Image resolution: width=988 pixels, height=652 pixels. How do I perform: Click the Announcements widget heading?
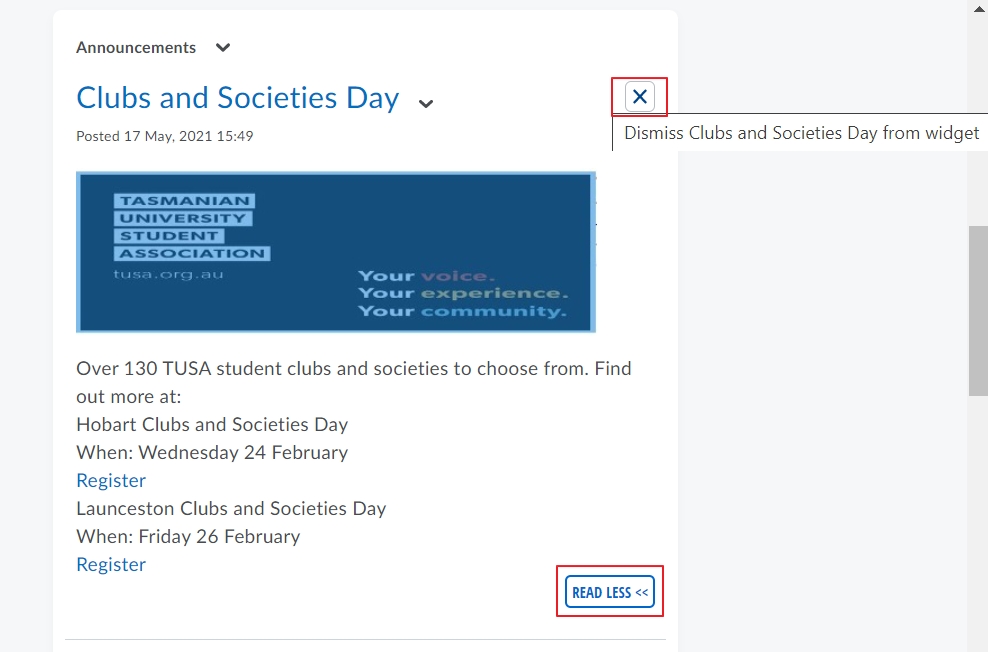(136, 48)
